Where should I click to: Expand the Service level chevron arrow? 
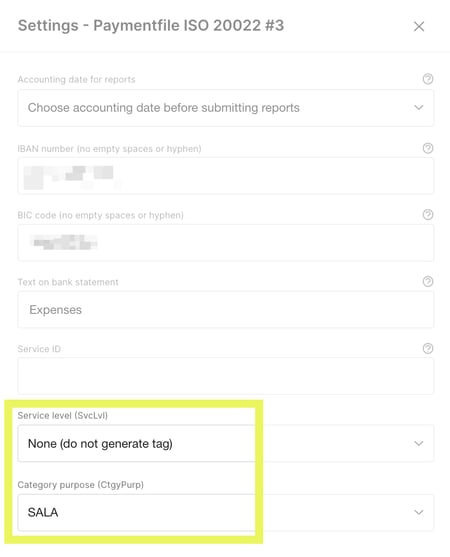click(x=419, y=443)
